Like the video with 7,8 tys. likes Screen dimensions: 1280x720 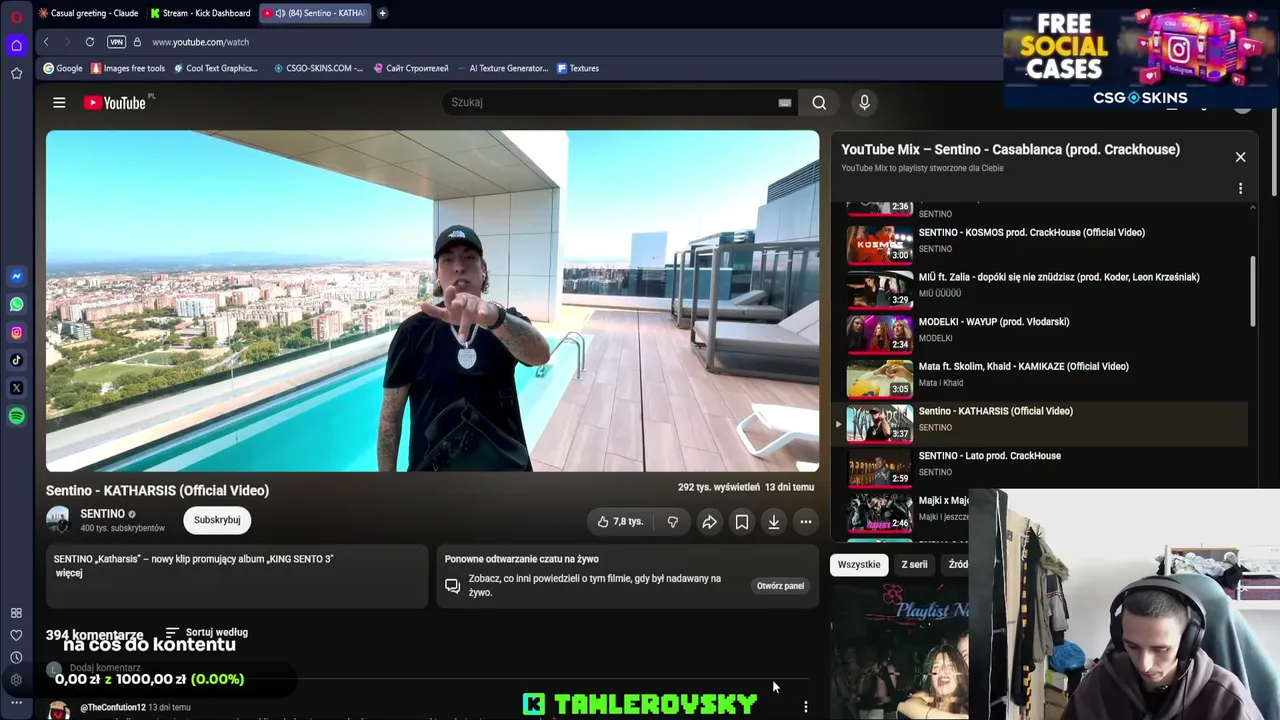pos(620,522)
